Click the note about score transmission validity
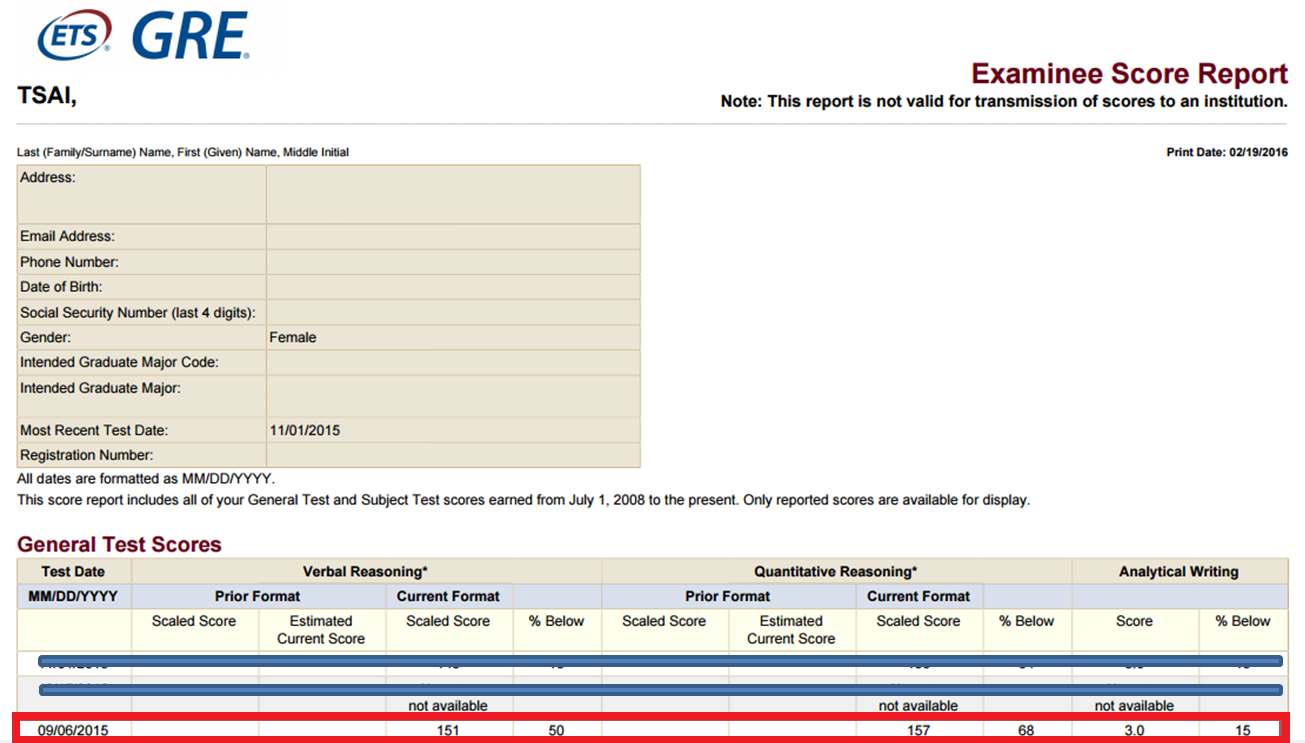The width and height of the screenshot is (1305, 743). [x=1004, y=102]
